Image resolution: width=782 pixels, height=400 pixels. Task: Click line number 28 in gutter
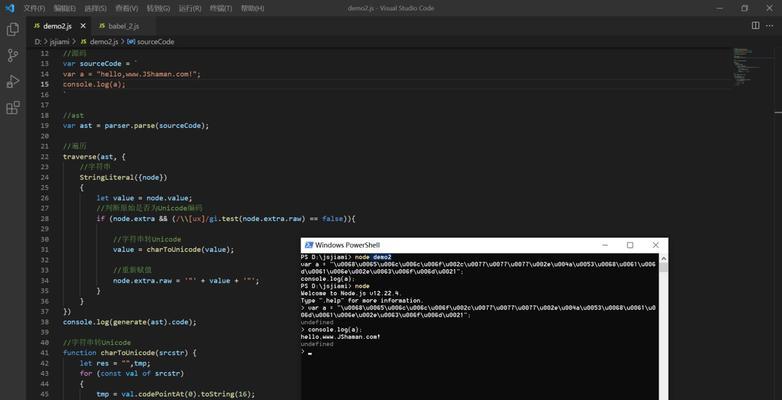[x=45, y=218]
